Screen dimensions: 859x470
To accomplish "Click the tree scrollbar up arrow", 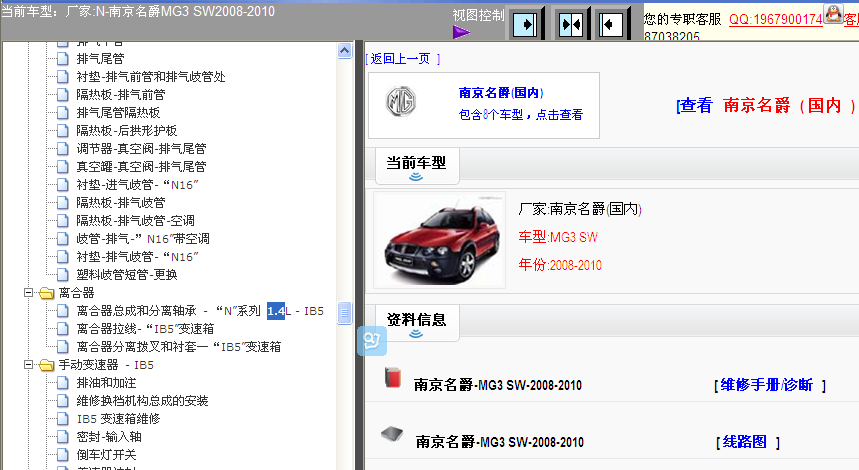I will [344, 51].
